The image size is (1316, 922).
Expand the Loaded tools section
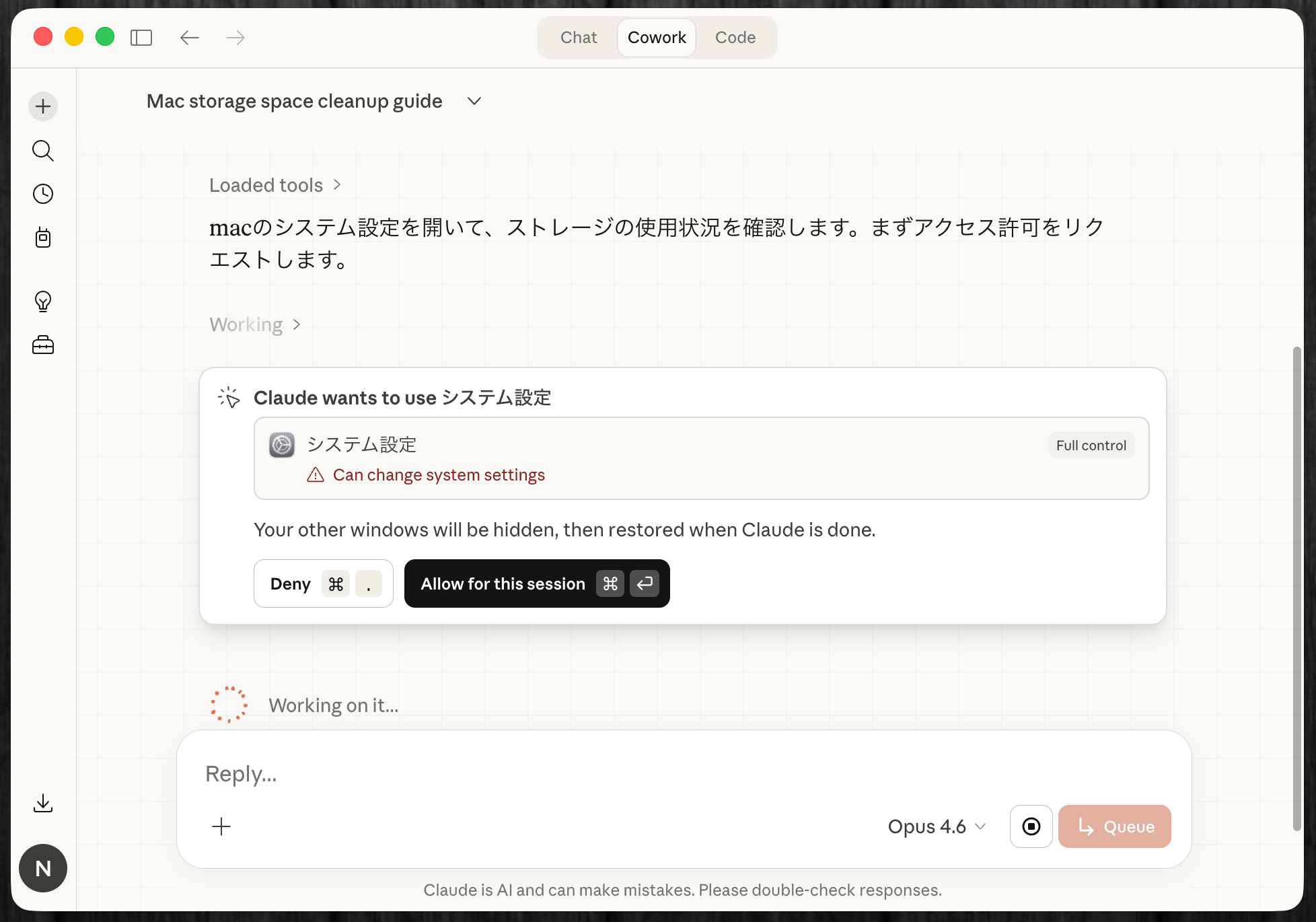tap(275, 184)
